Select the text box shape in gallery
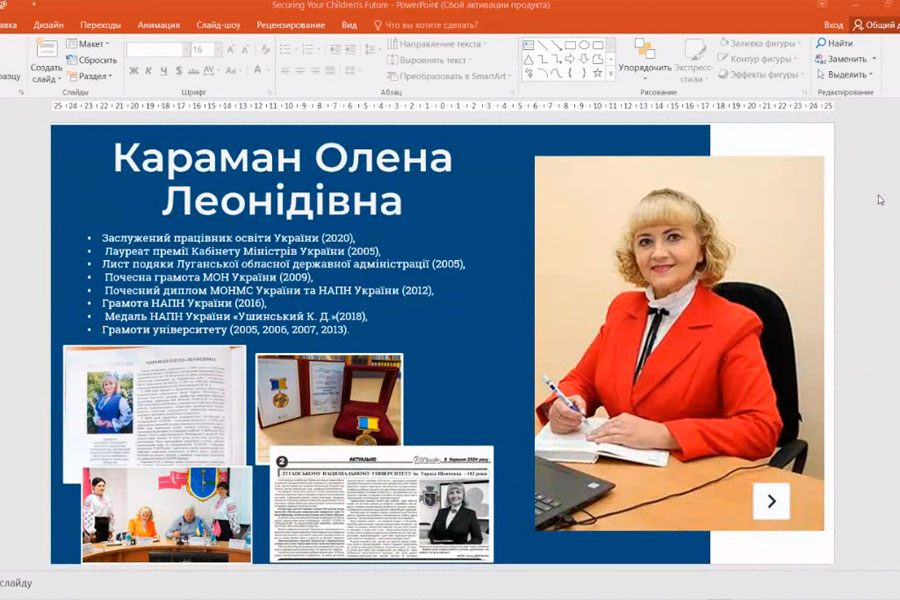The height and width of the screenshot is (600, 900). point(527,45)
